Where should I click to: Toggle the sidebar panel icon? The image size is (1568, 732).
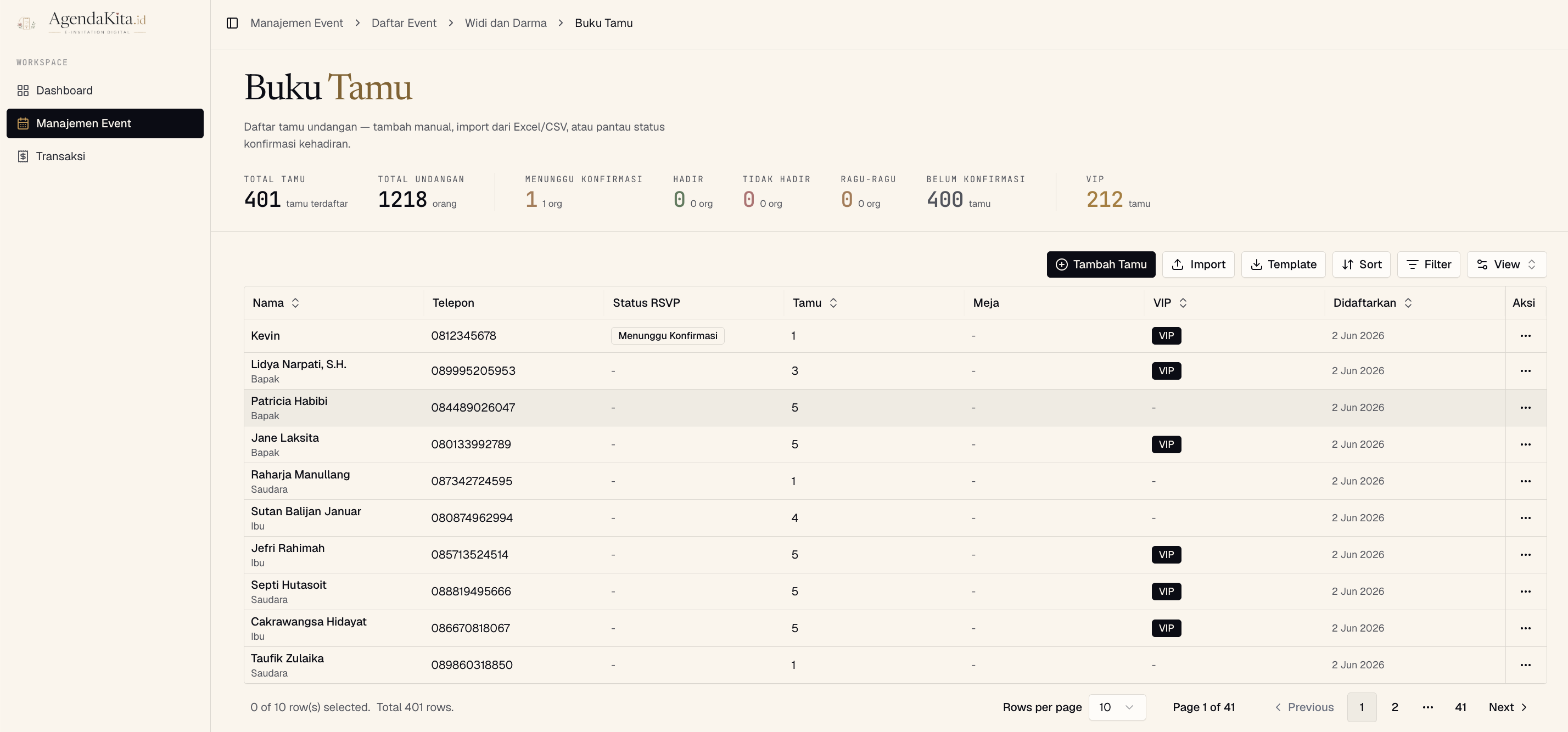(232, 23)
